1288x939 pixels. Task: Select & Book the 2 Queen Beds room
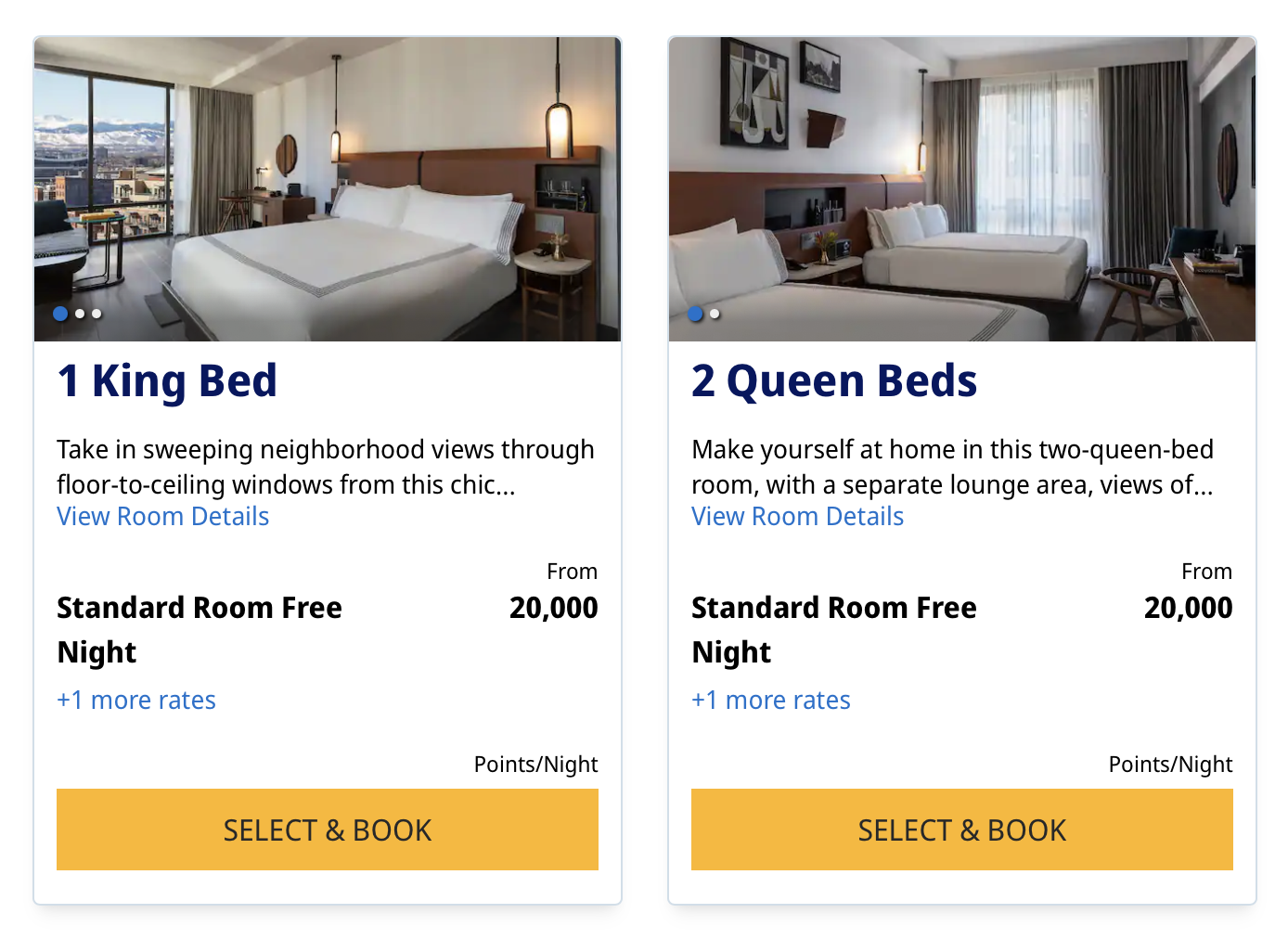(961, 830)
